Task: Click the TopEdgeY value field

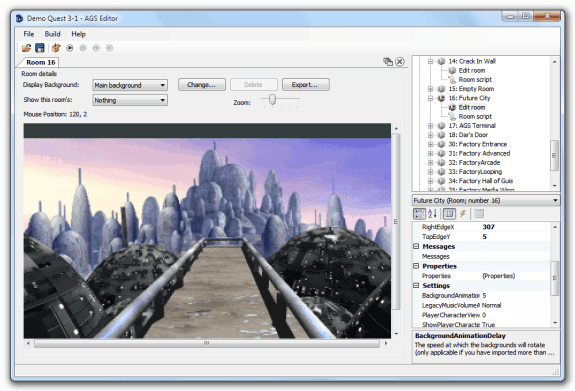Action: 515,237
